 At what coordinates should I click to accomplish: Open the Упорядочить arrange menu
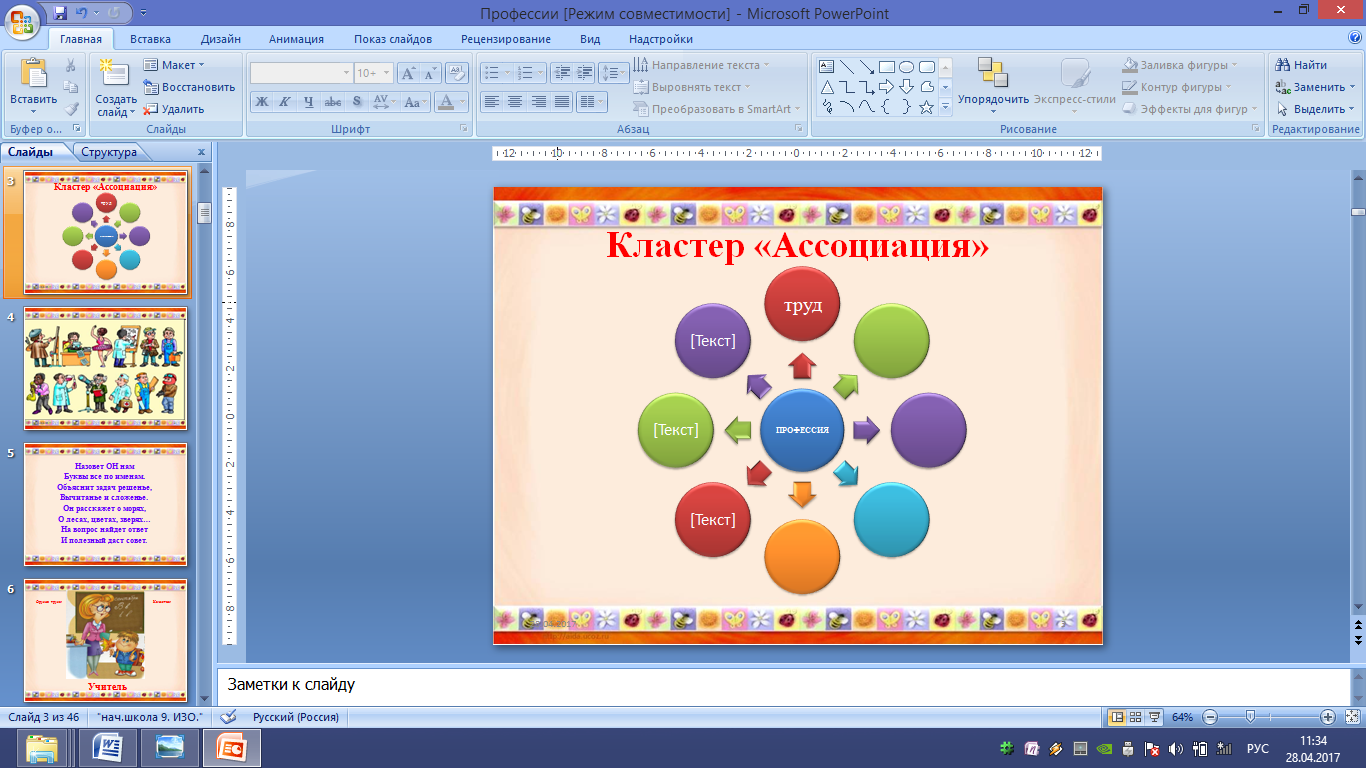point(993,85)
